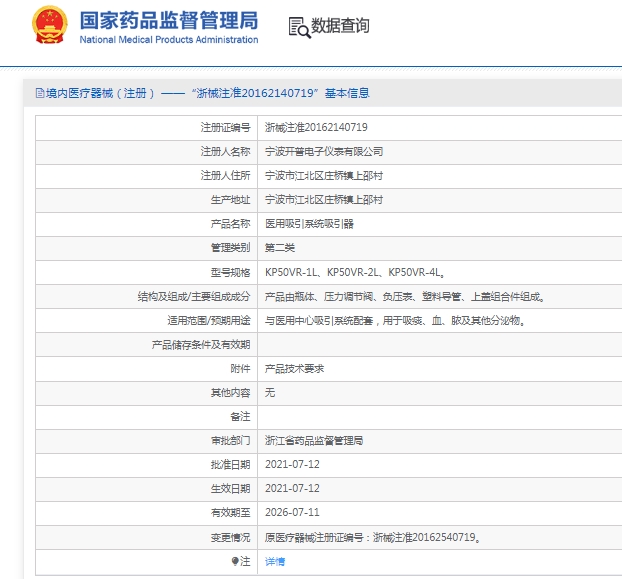
Task: Click model specs KP50VR-1L、KP50VR-2L value
Action: coord(355,272)
